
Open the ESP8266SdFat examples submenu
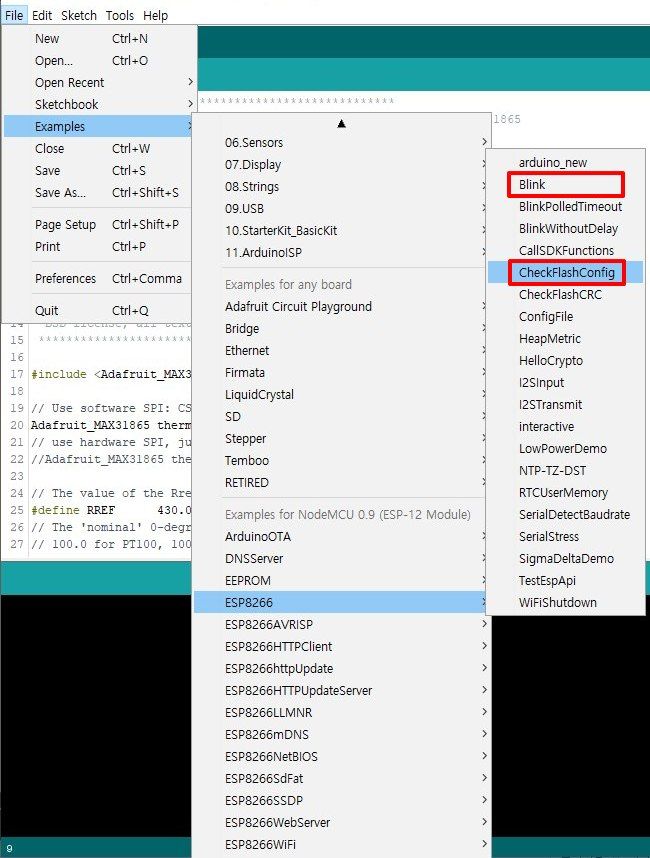[x=341, y=778]
